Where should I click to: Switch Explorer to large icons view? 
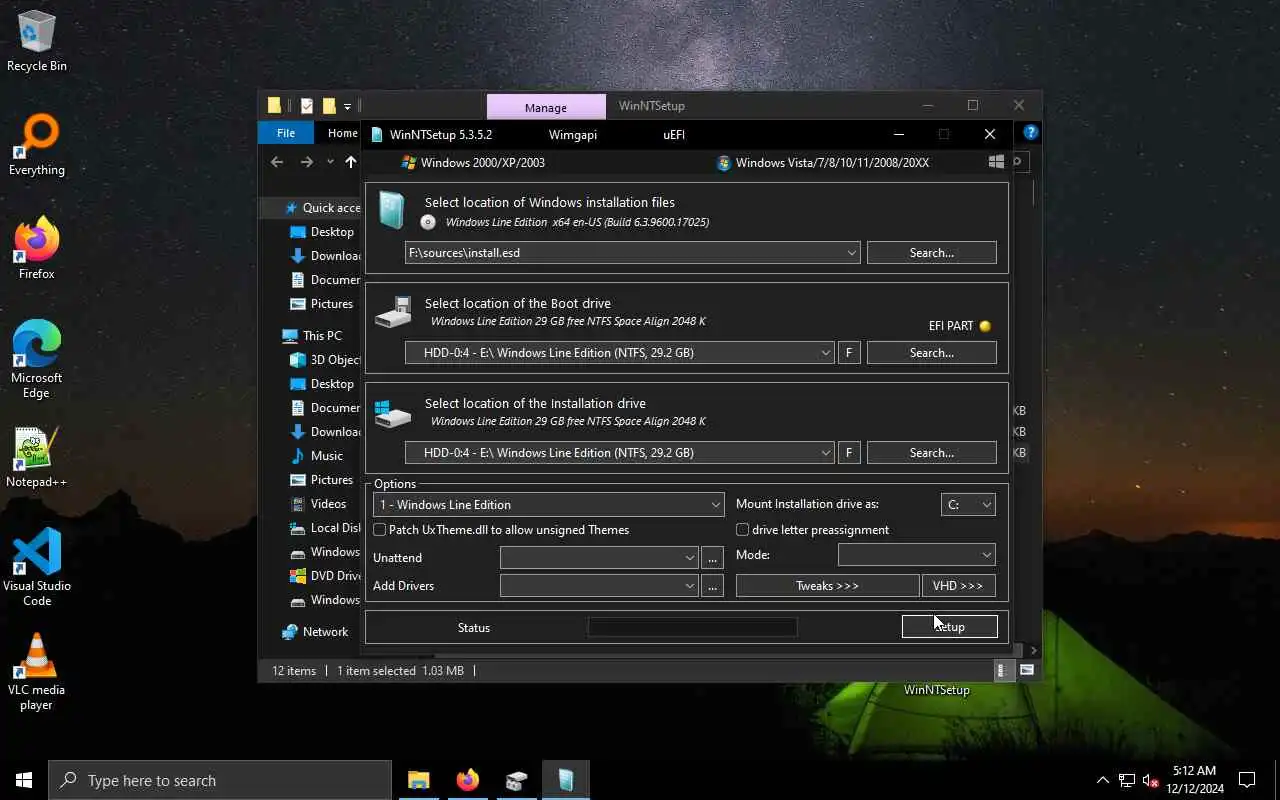[x=1027, y=670]
